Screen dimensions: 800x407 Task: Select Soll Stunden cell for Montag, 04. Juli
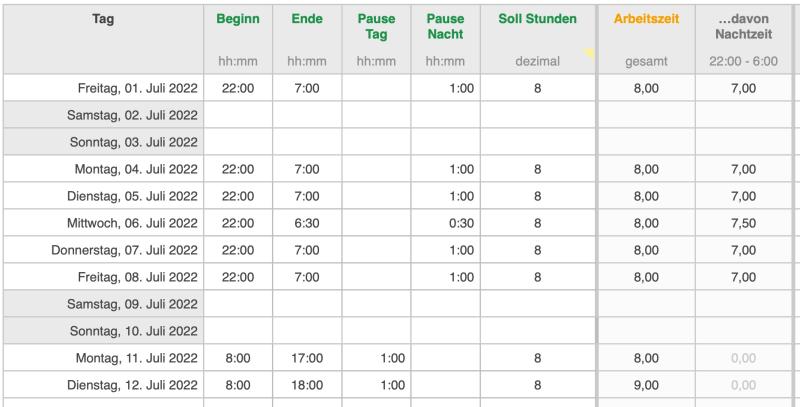(537, 169)
